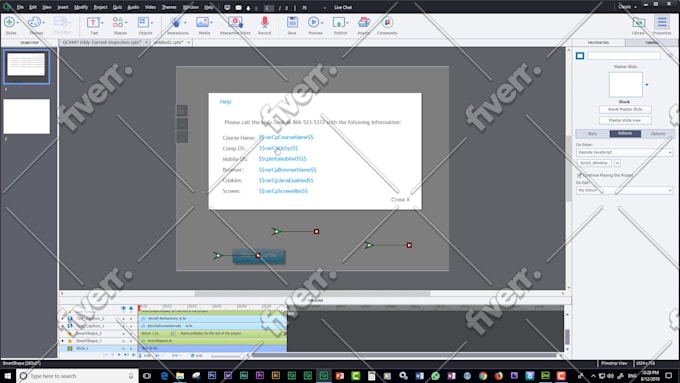Viewport: 680px width, 383px height.
Task: Open the On Exit action dropdown
Action: [x=624, y=190]
